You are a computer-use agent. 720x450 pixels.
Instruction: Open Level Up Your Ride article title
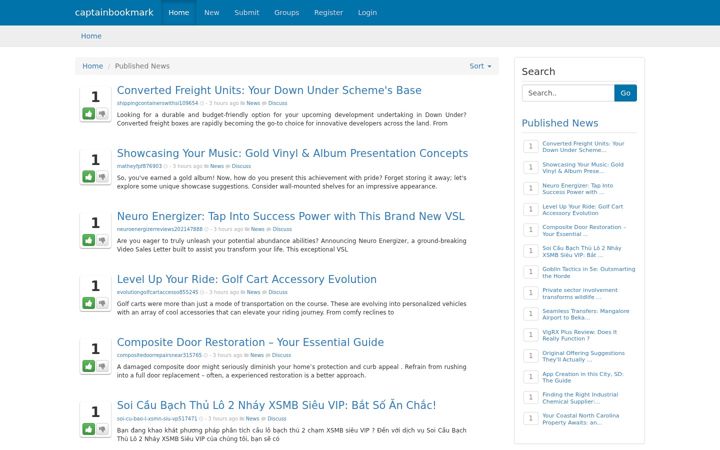tap(247, 279)
